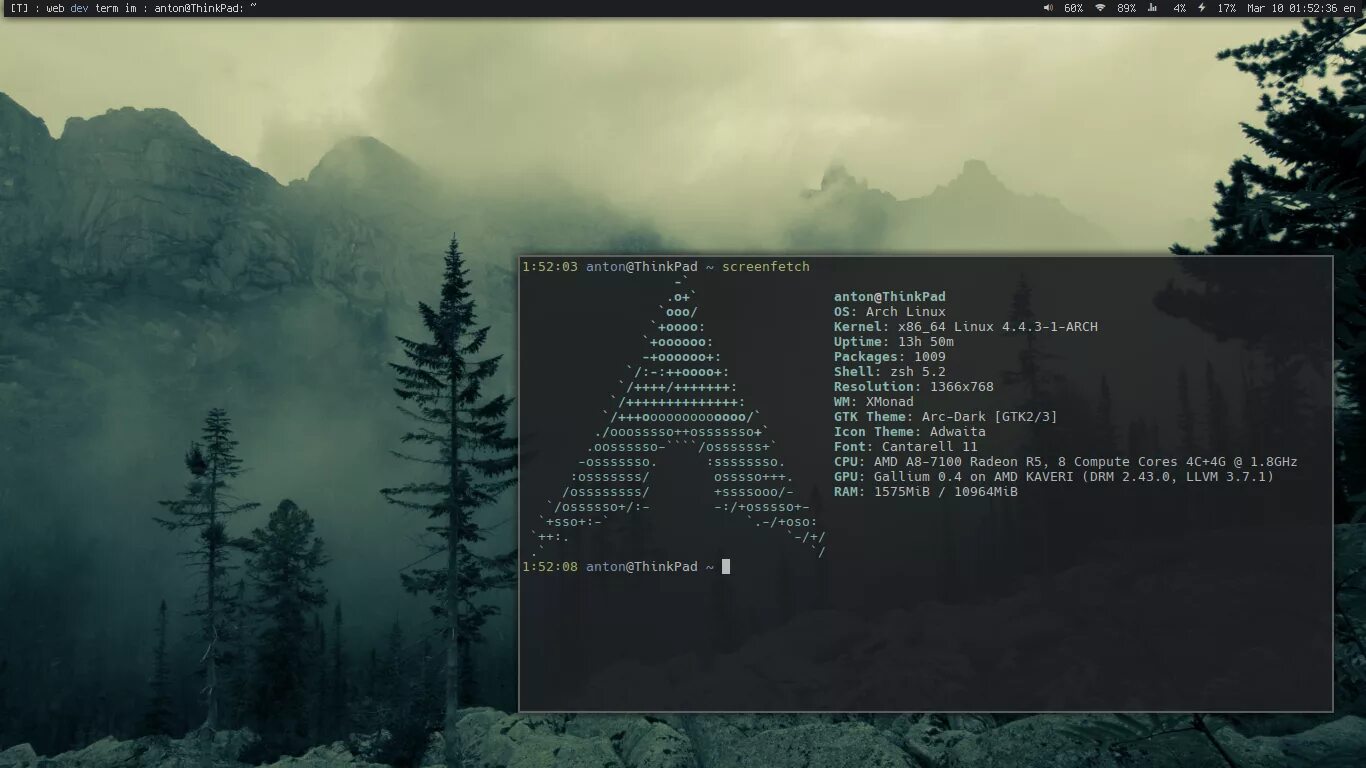Click the 89% Wi-Fi strength value
The image size is (1366, 768).
click(1126, 7)
